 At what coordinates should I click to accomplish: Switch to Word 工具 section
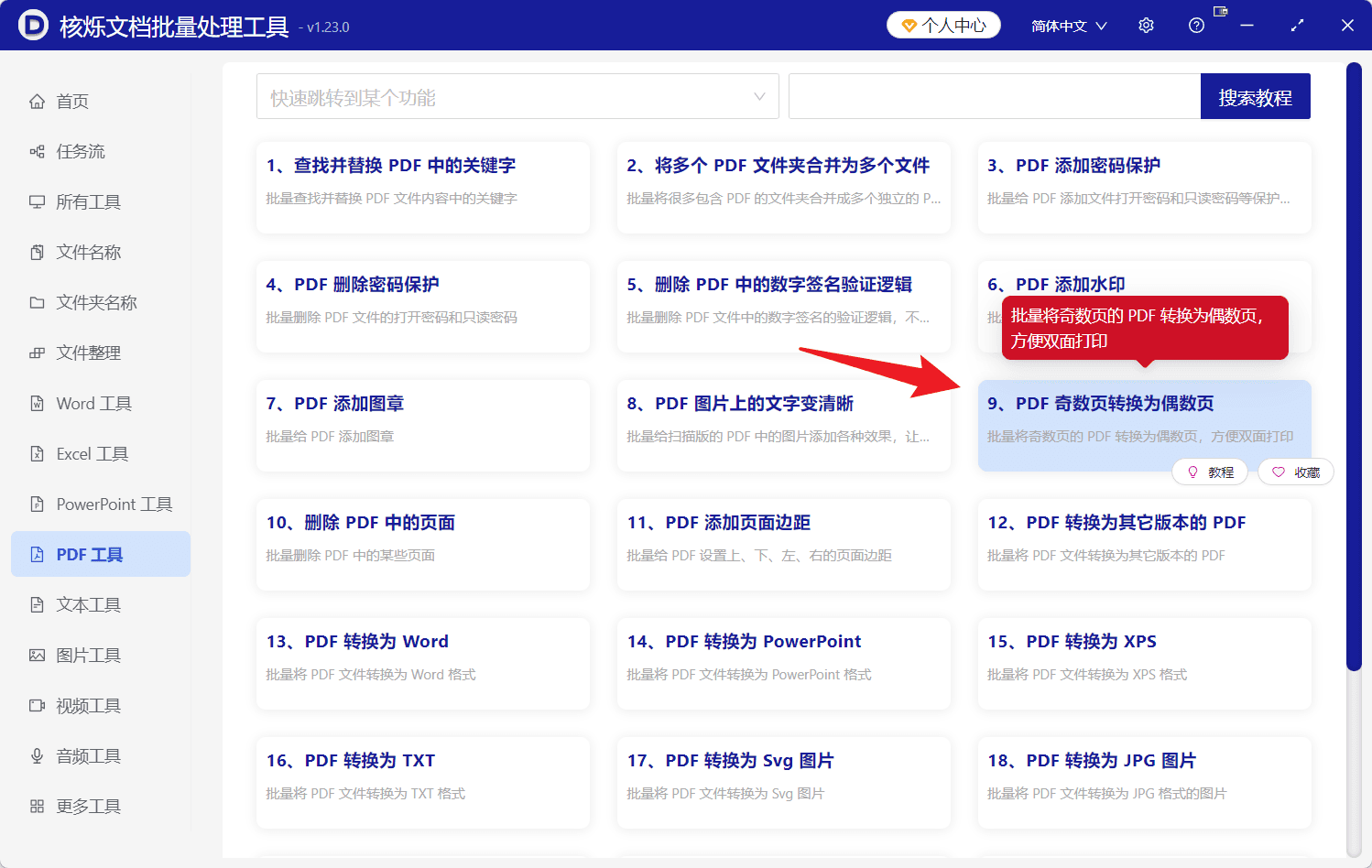pyautogui.click(x=101, y=404)
